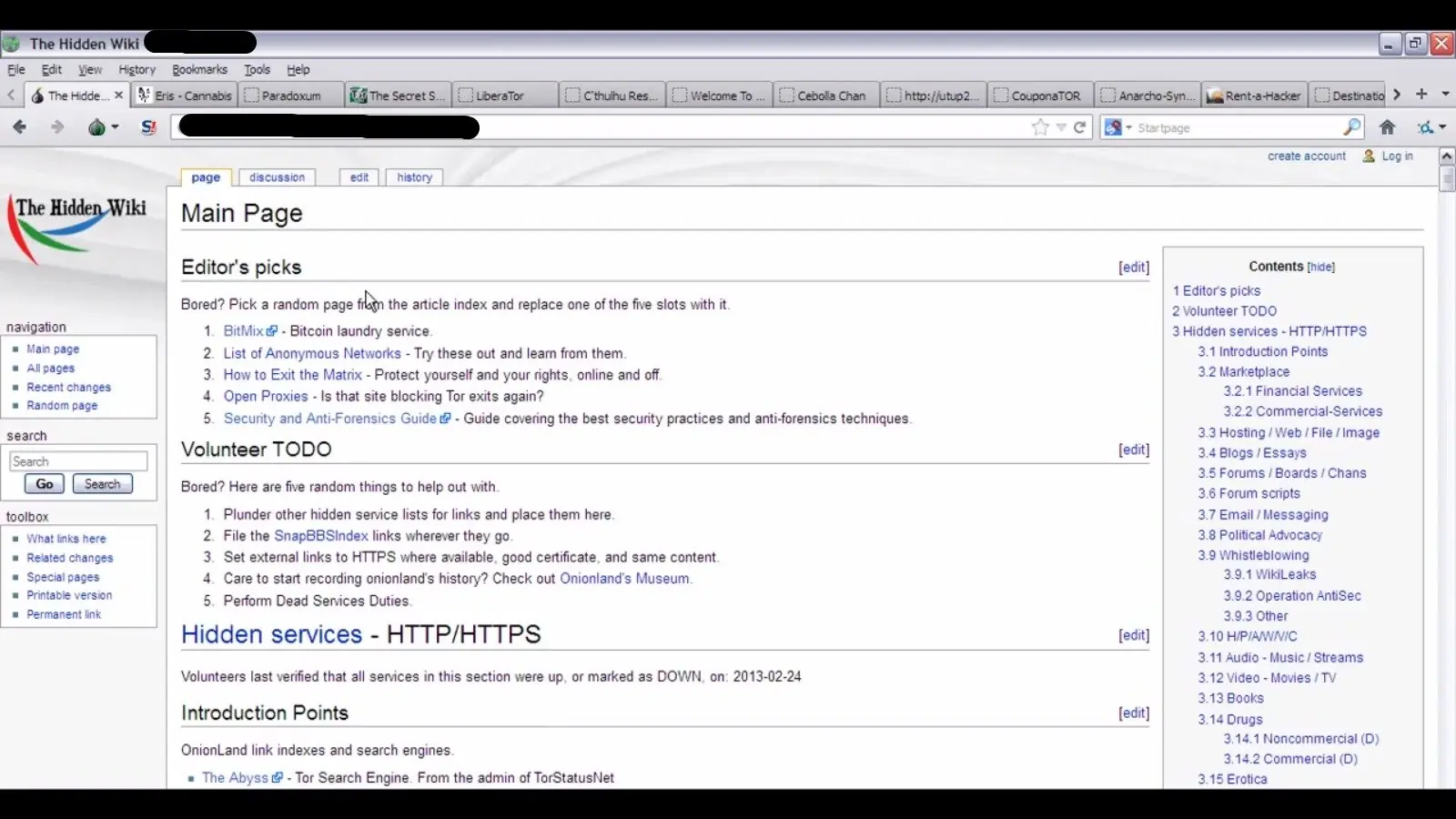Viewport: 1456px width, 819px height.
Task: Click the wiki Search button
Action: [103, 484]
